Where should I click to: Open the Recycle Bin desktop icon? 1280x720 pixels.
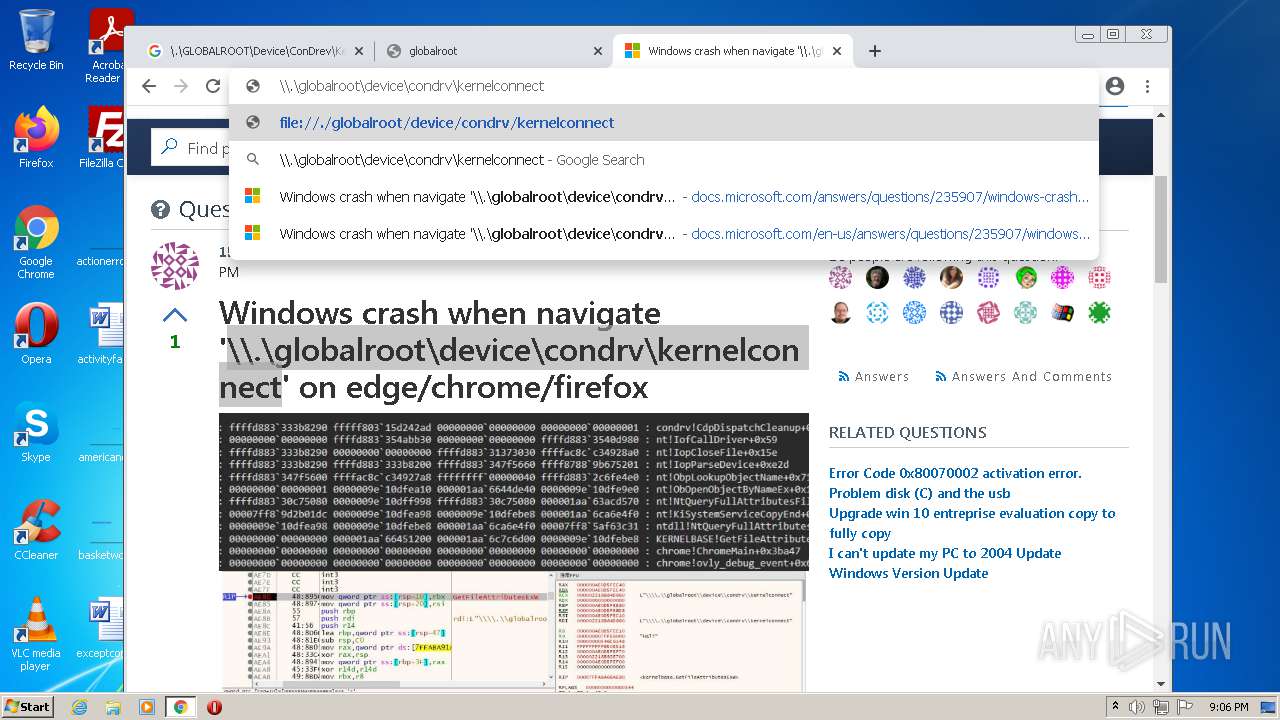tap(36, 40)
